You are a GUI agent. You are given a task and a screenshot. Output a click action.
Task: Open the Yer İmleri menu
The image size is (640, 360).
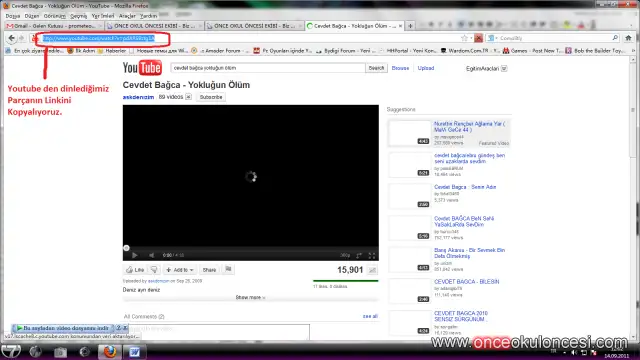point(103,16)
